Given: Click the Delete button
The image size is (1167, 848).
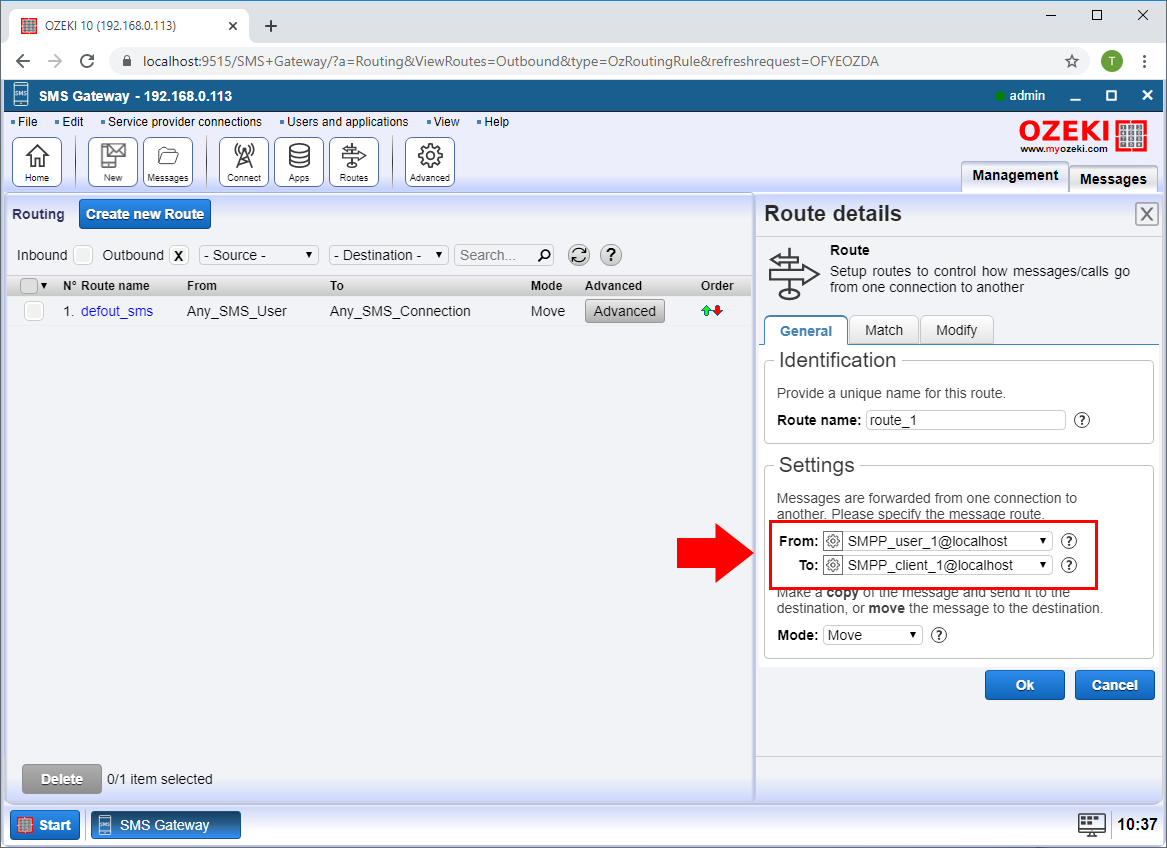Looking at the screenshot, I should point(62,780).
